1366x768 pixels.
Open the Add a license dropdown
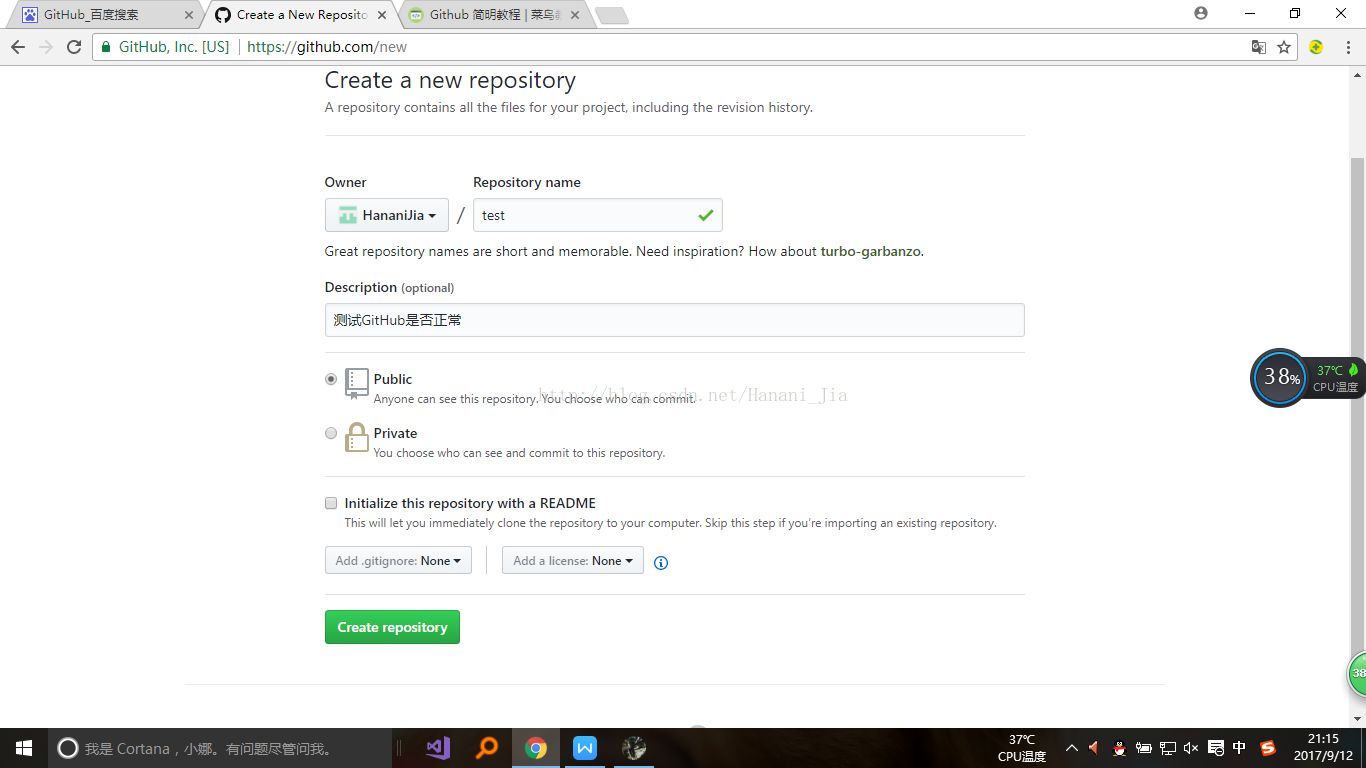(x=573, y=561)
